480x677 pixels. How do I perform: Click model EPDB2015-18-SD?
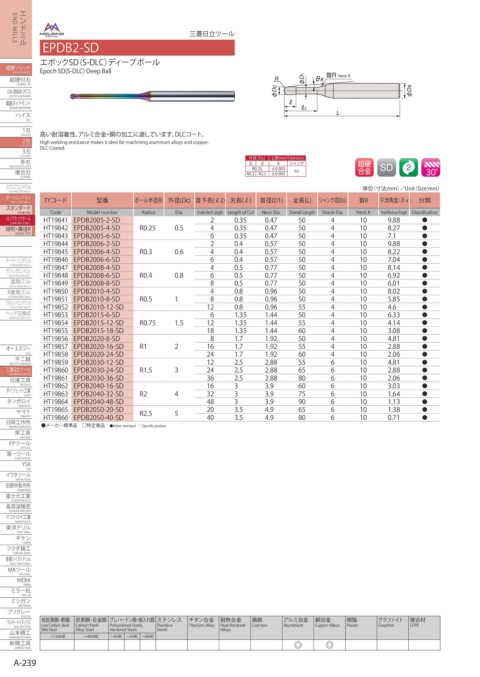tap(99, 331)
